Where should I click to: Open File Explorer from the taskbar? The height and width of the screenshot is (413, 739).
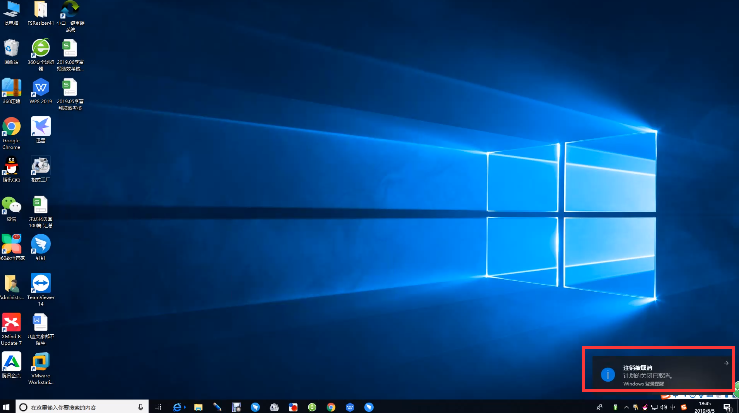pyautogui.click(x=199, y=407)
